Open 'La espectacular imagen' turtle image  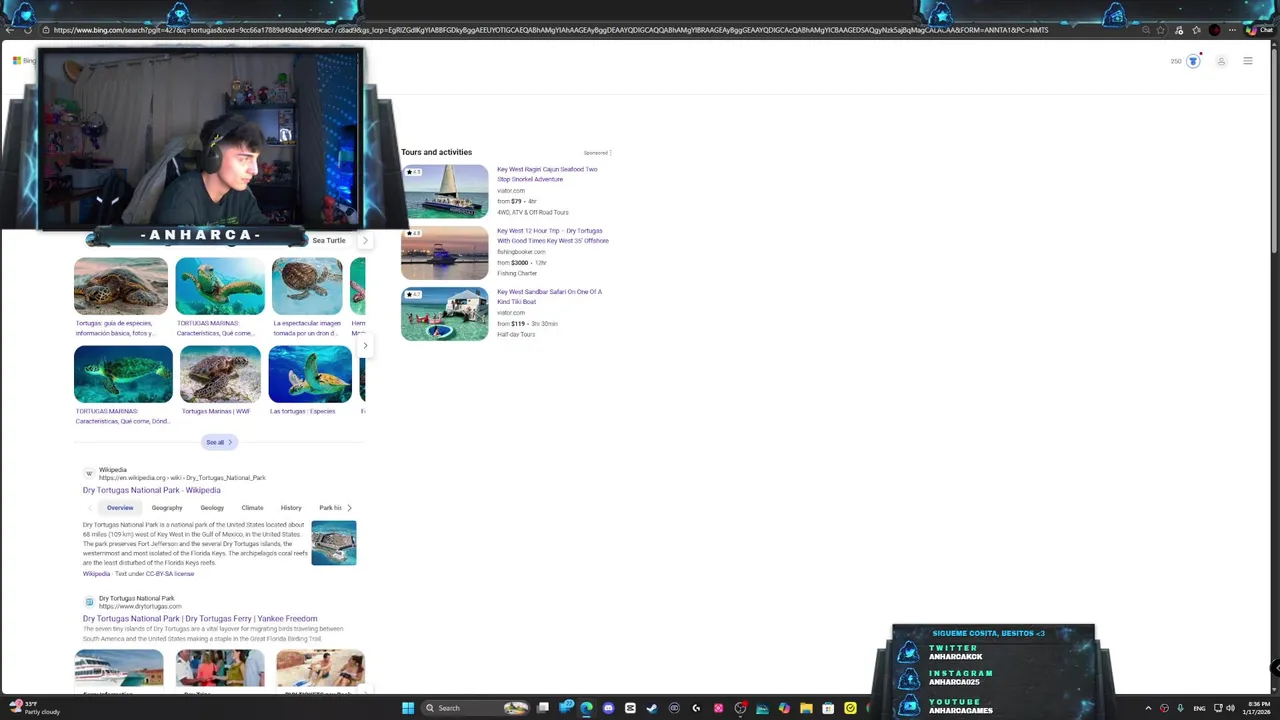tap(307, 286)
